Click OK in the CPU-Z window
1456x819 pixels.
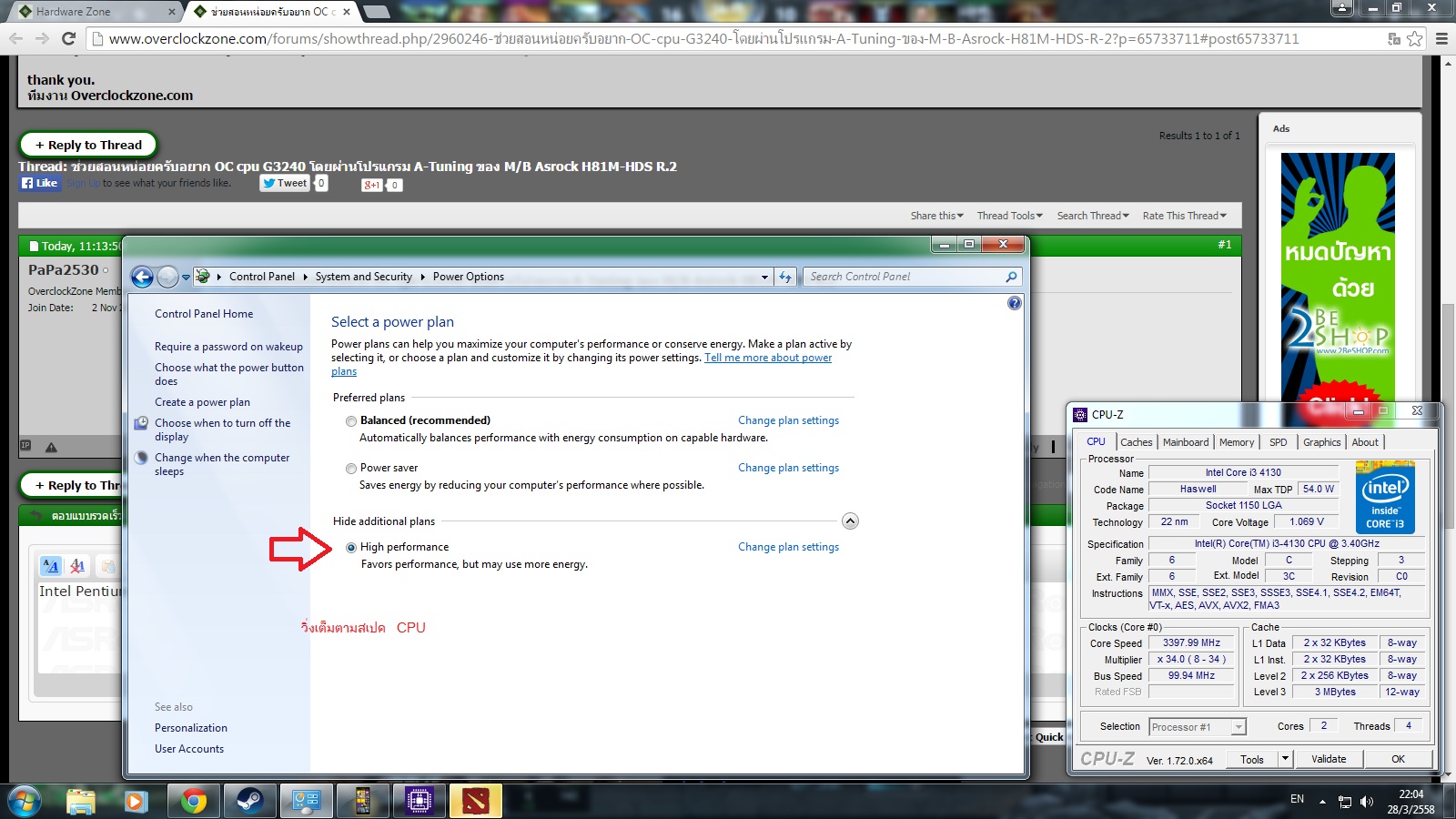(x=1398, y=759)
